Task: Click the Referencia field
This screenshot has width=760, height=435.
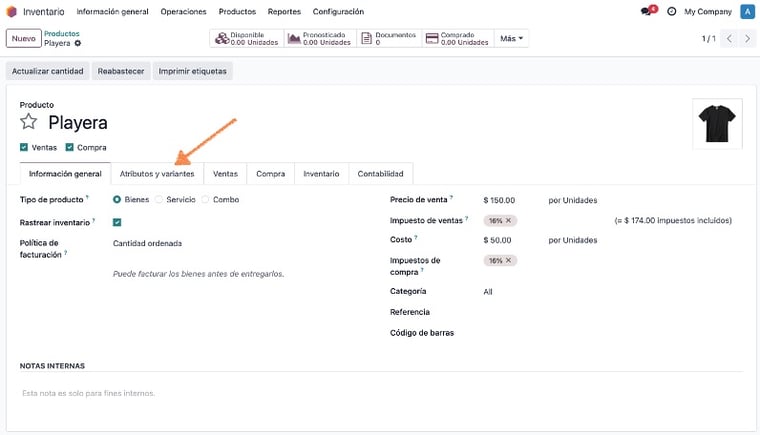Action: coord(613,312)
